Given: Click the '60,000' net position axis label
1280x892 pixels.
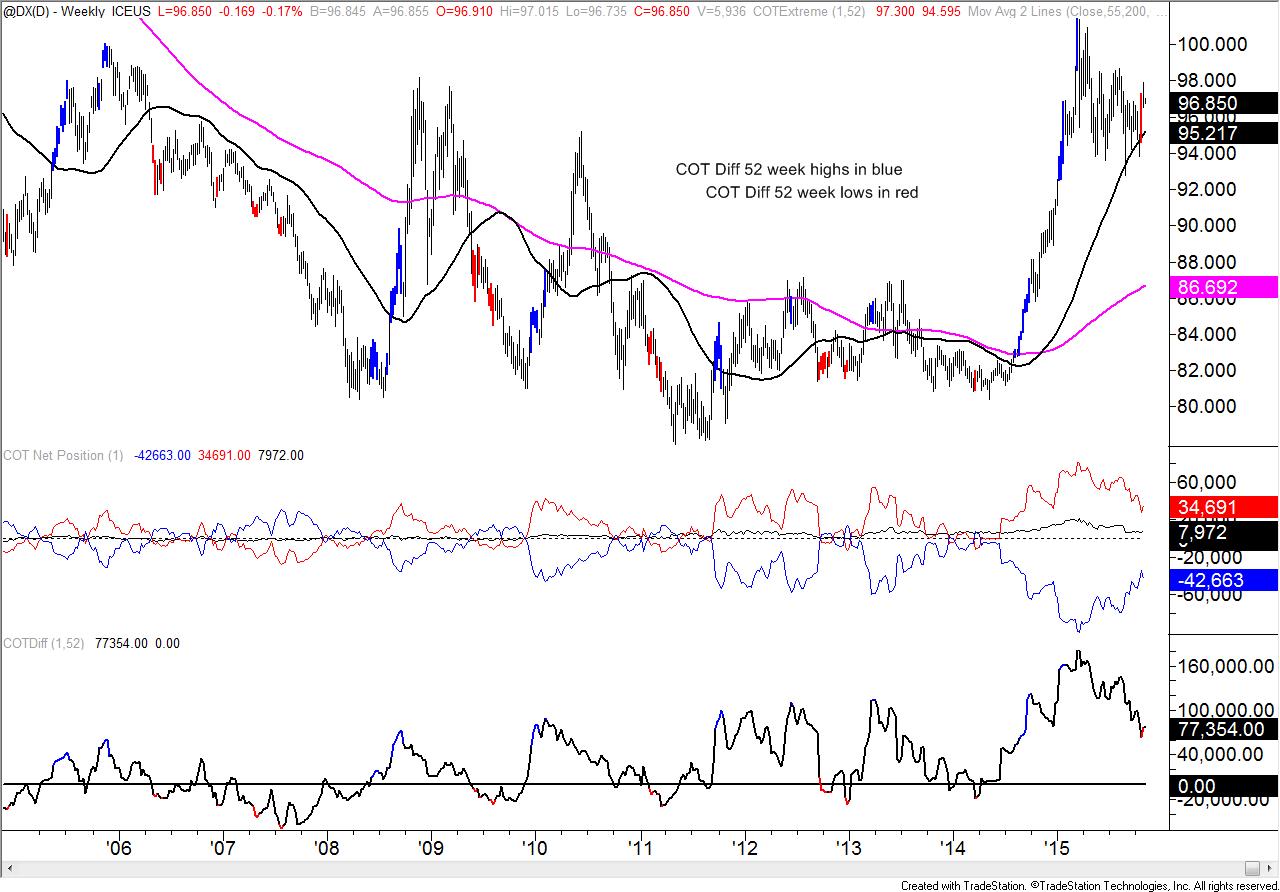Looking at the screenshot, I should coord(1207,481).
